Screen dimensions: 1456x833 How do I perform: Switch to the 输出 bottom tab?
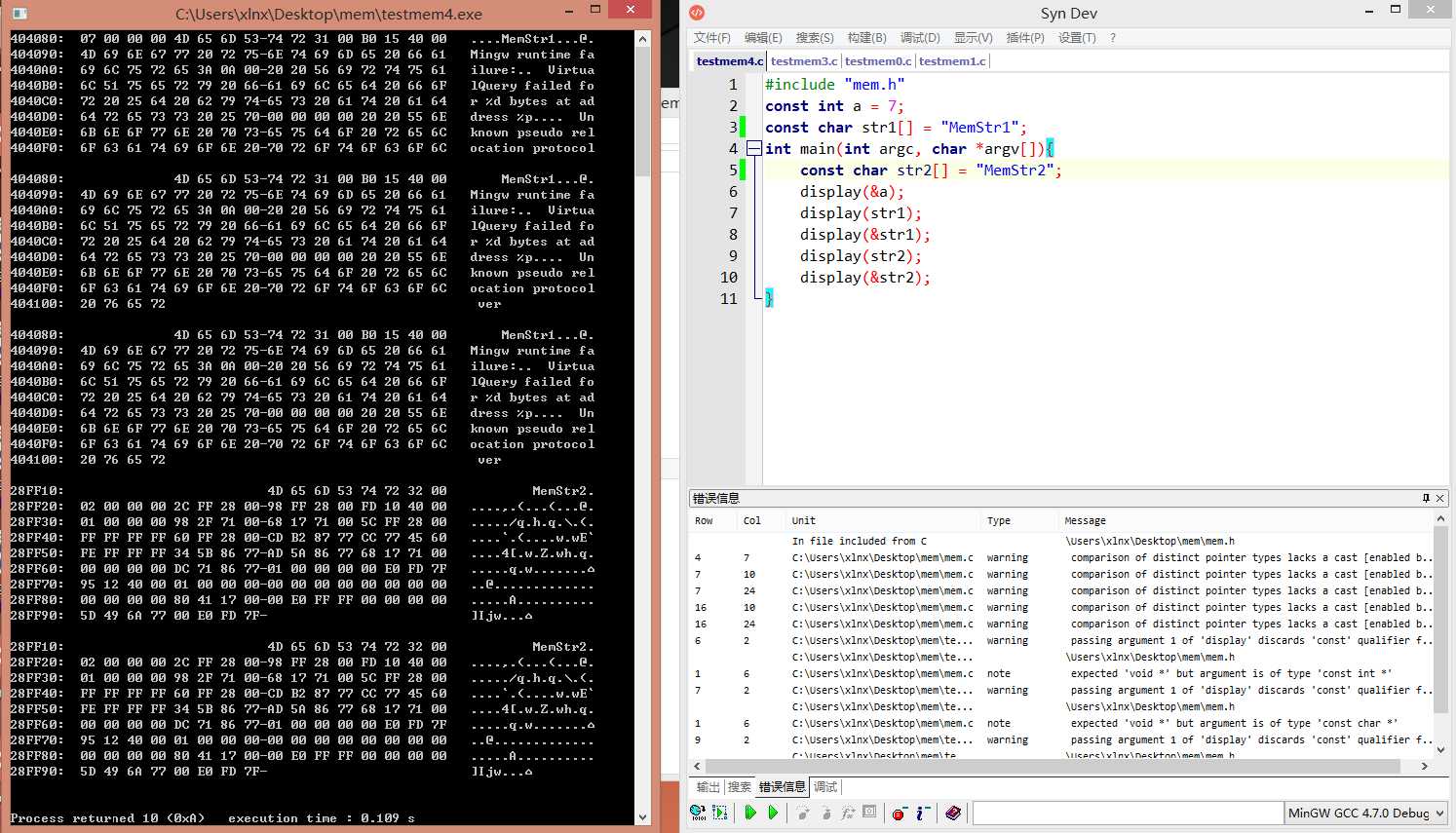pyautogui.click(x=709, y=787)
